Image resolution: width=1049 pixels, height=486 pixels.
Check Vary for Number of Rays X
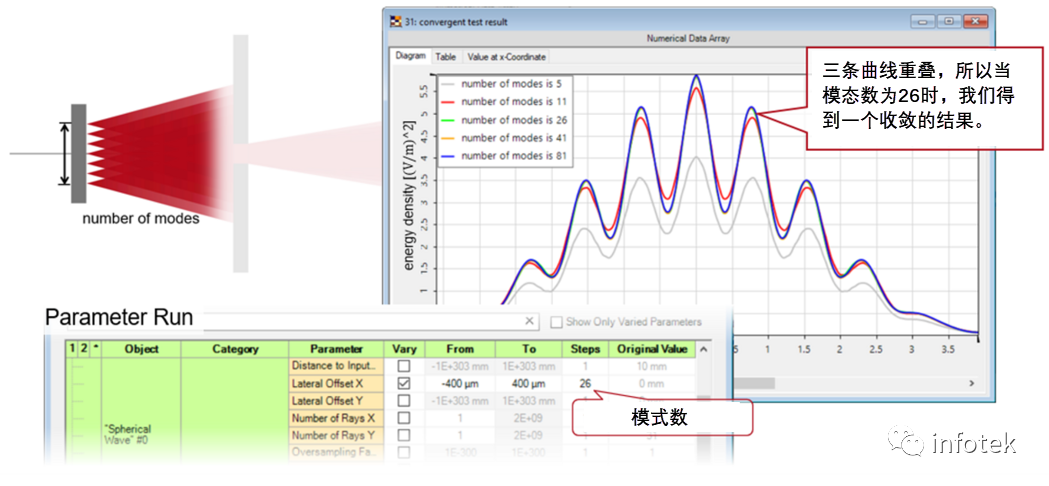click(x=403, y=418)
